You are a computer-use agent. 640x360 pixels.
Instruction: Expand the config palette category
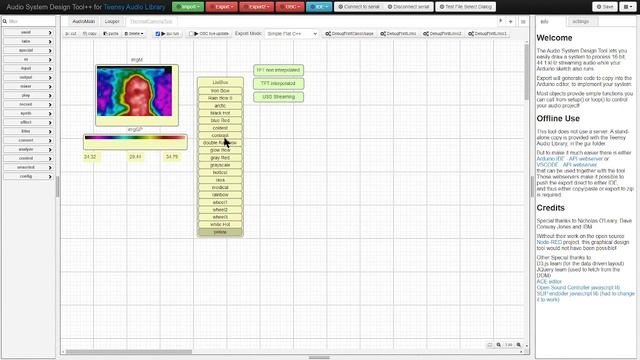[x=28, y=176]
